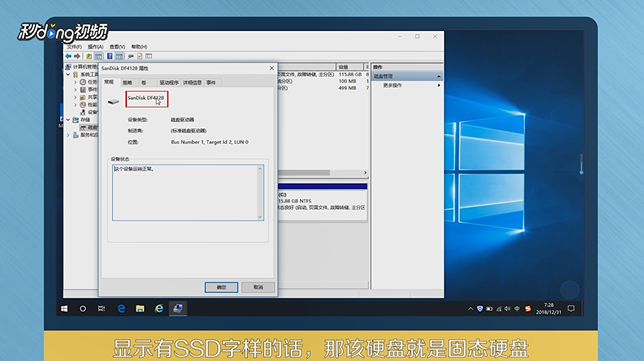Click the blue Help question-mark toolbar icon
The width and height of the screenshot is (644, 361).
coord(110,56)
